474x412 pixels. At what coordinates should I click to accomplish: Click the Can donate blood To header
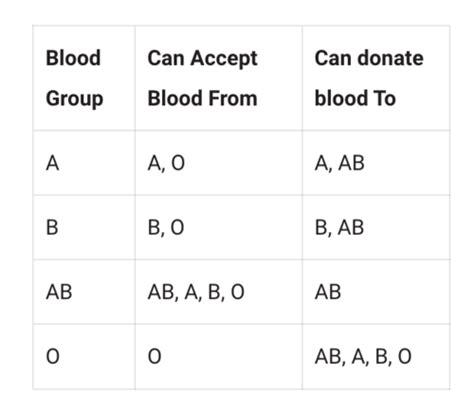click(376, 78)
